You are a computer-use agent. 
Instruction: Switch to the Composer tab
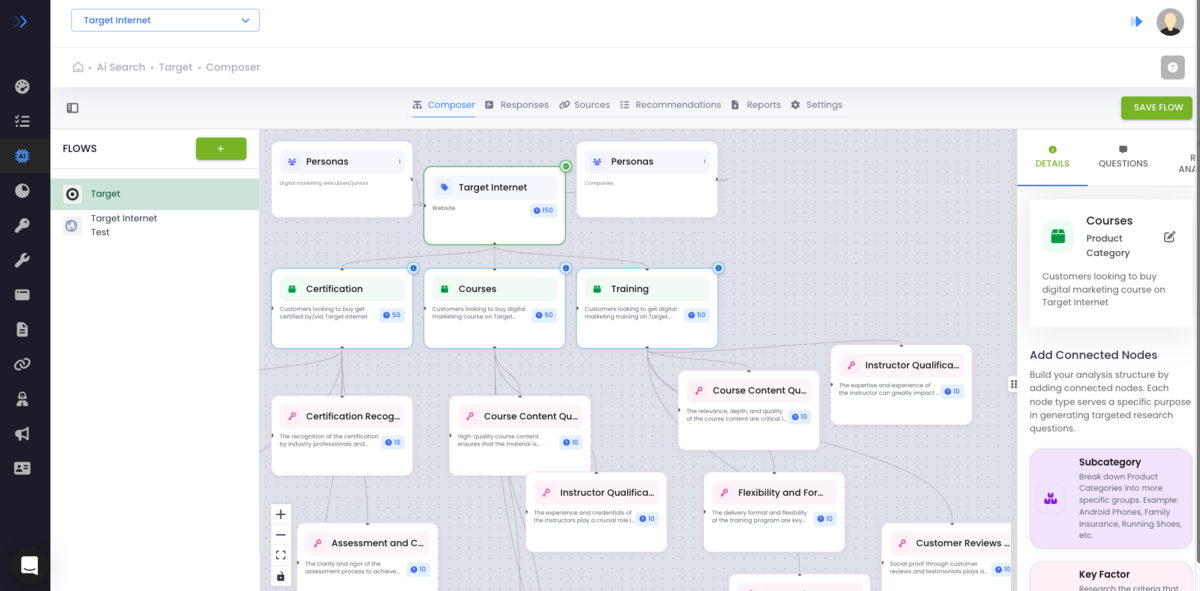(x=444, y=105)
